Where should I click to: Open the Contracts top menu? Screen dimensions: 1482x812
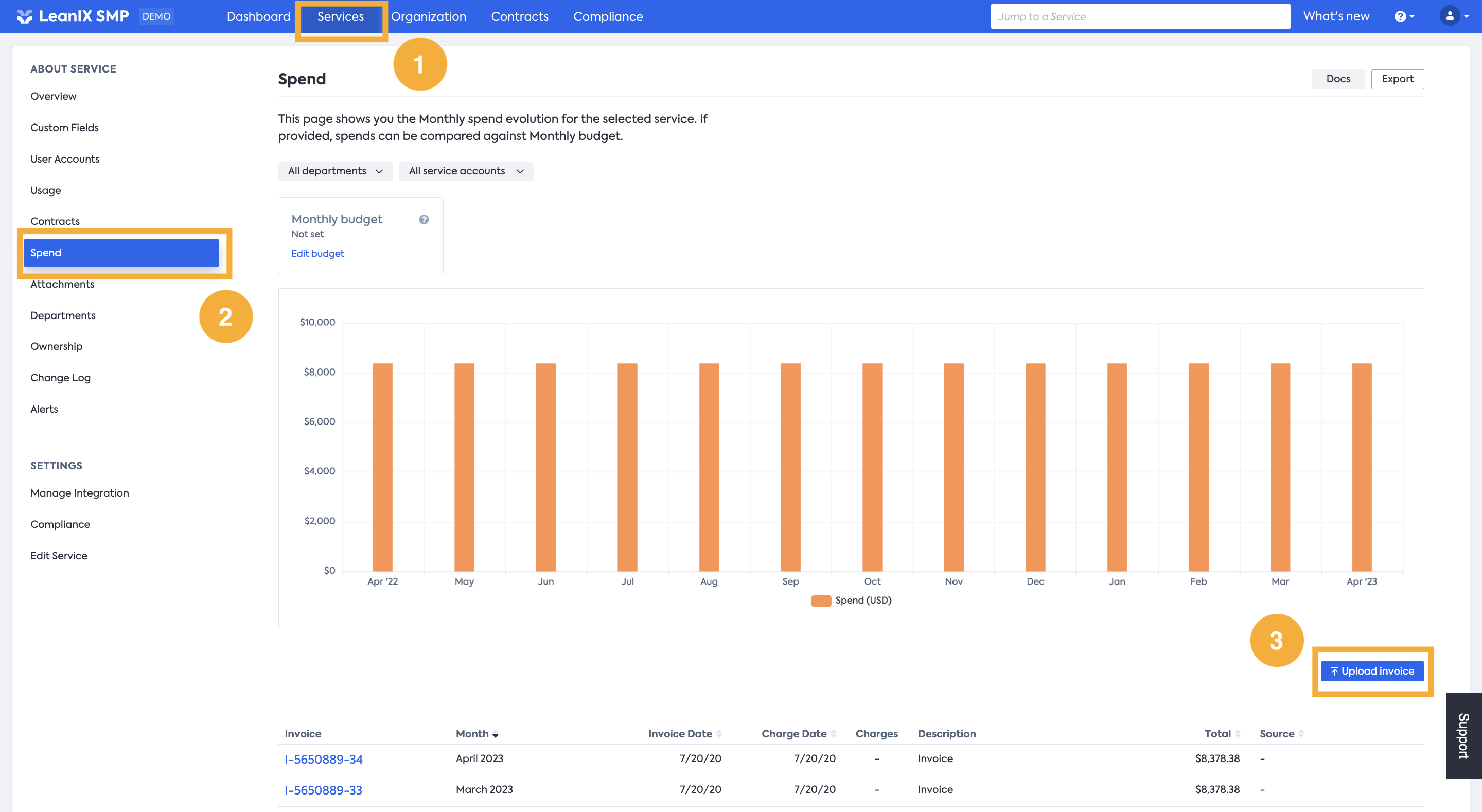pyautogui.click(x=520, y=16)
